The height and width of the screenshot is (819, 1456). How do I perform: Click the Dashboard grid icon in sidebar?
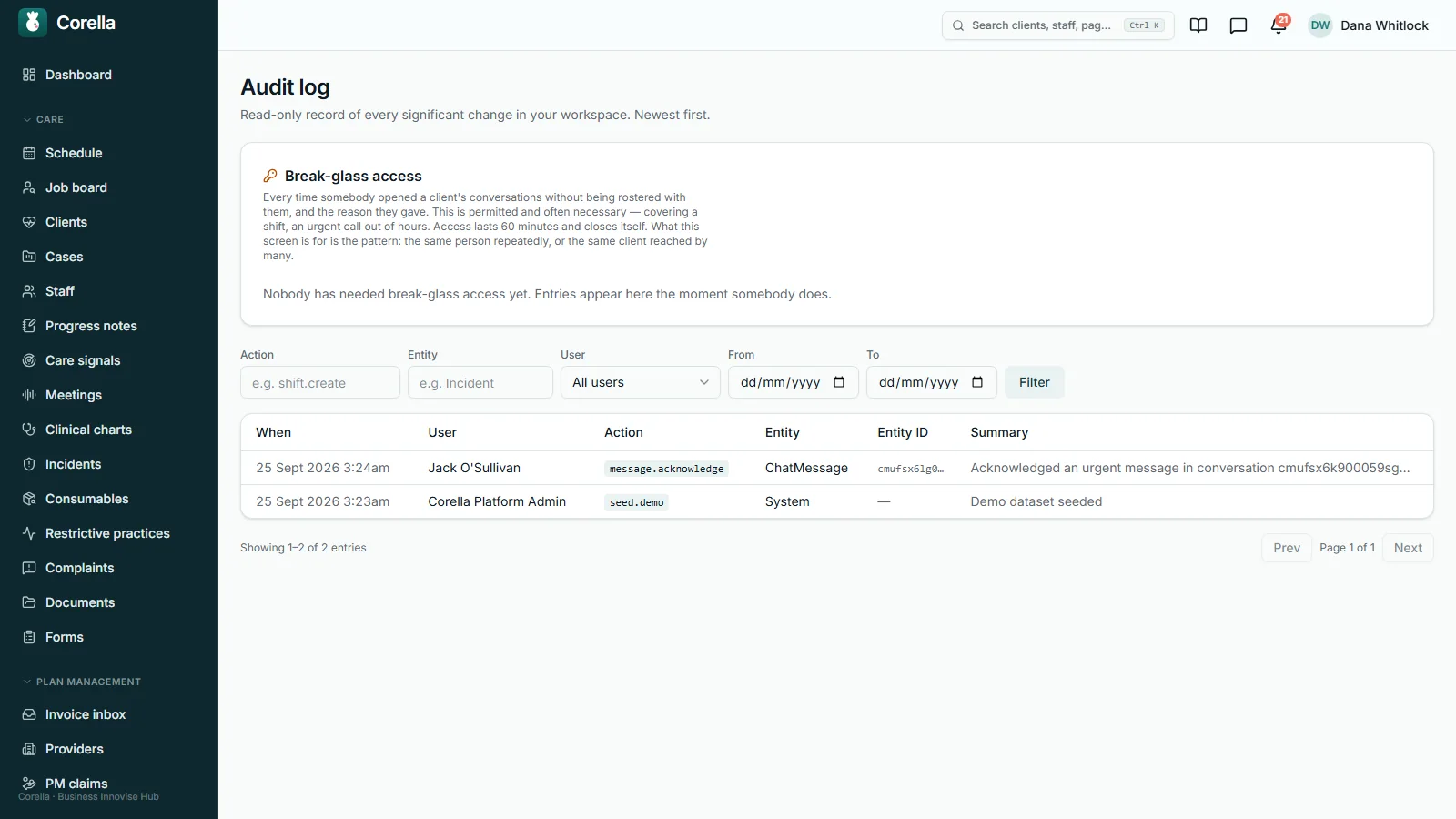point(29,75)
